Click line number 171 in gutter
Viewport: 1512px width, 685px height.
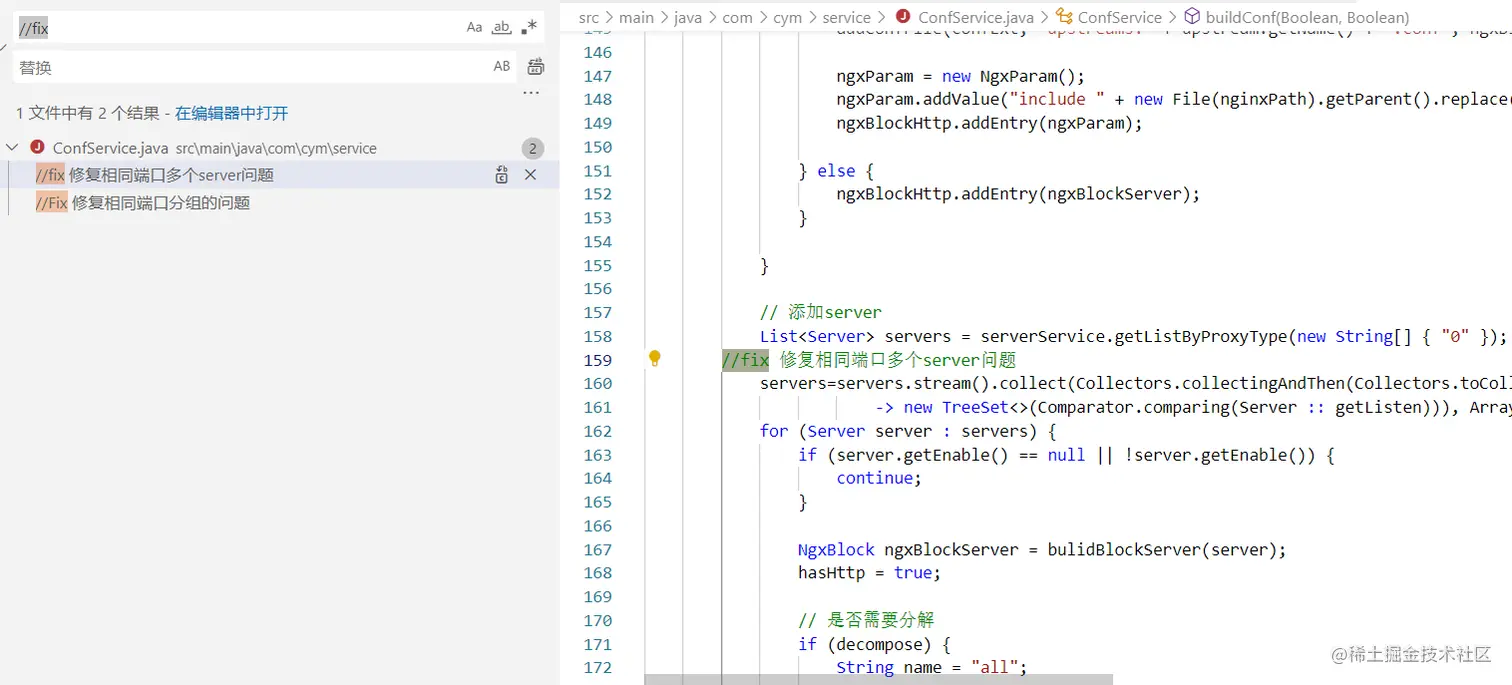[598, 644]
